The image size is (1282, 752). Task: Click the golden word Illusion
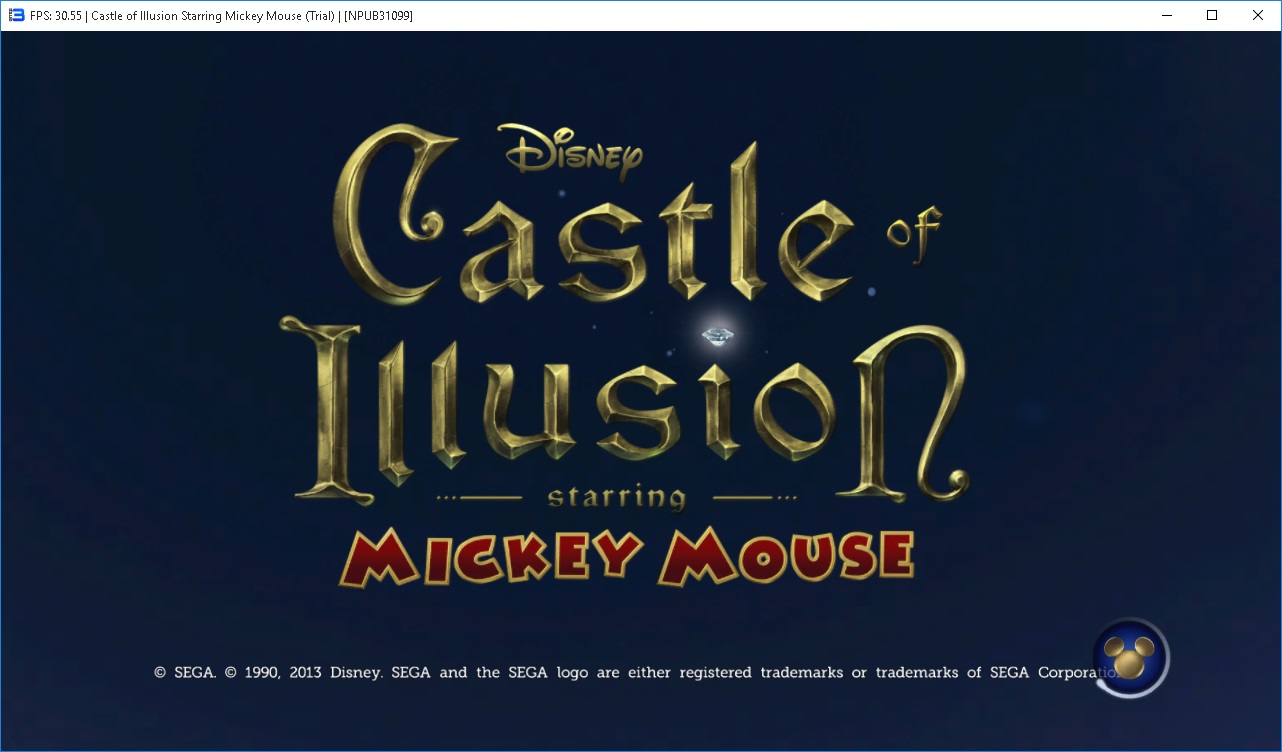point(620,410)
